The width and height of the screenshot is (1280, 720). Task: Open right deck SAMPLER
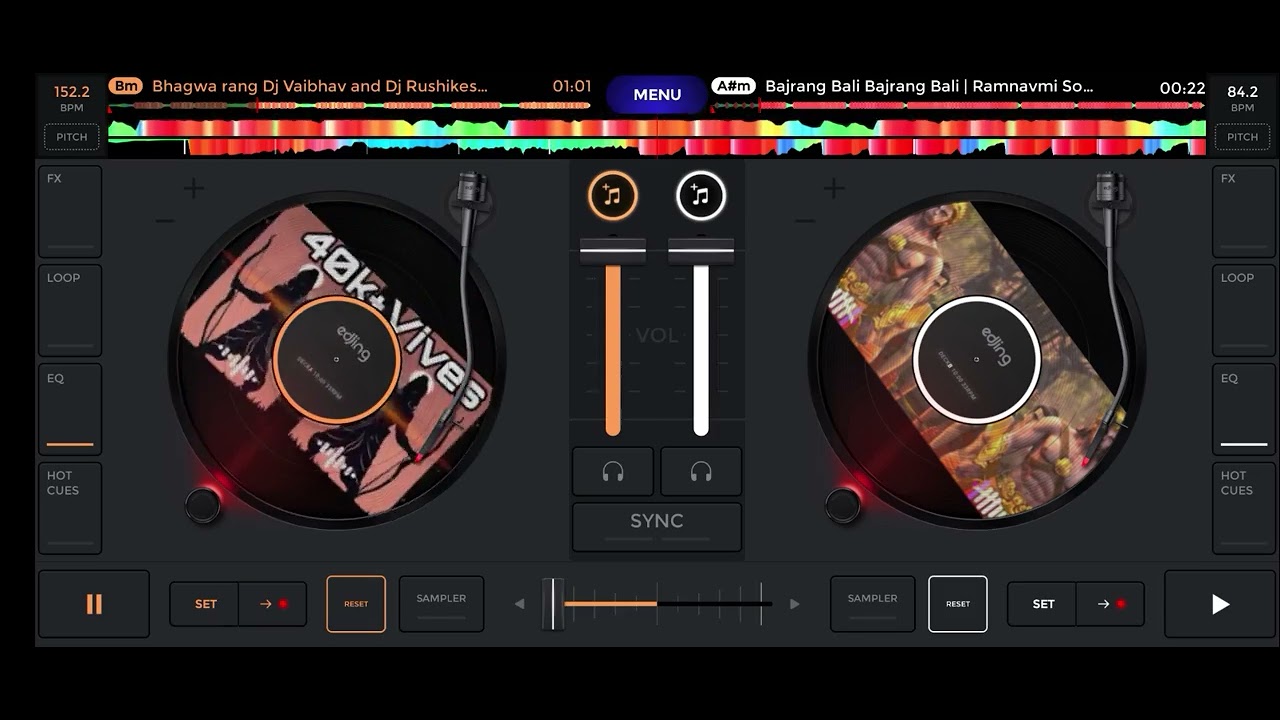872,604
